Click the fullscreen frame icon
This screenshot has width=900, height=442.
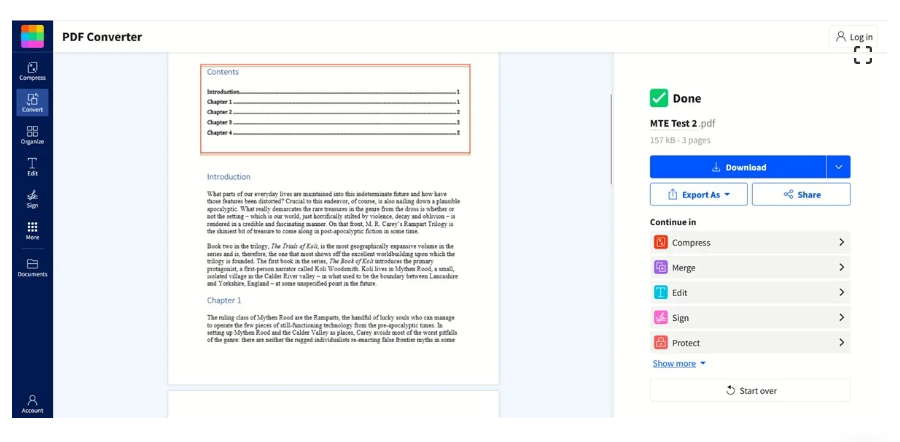863,55
